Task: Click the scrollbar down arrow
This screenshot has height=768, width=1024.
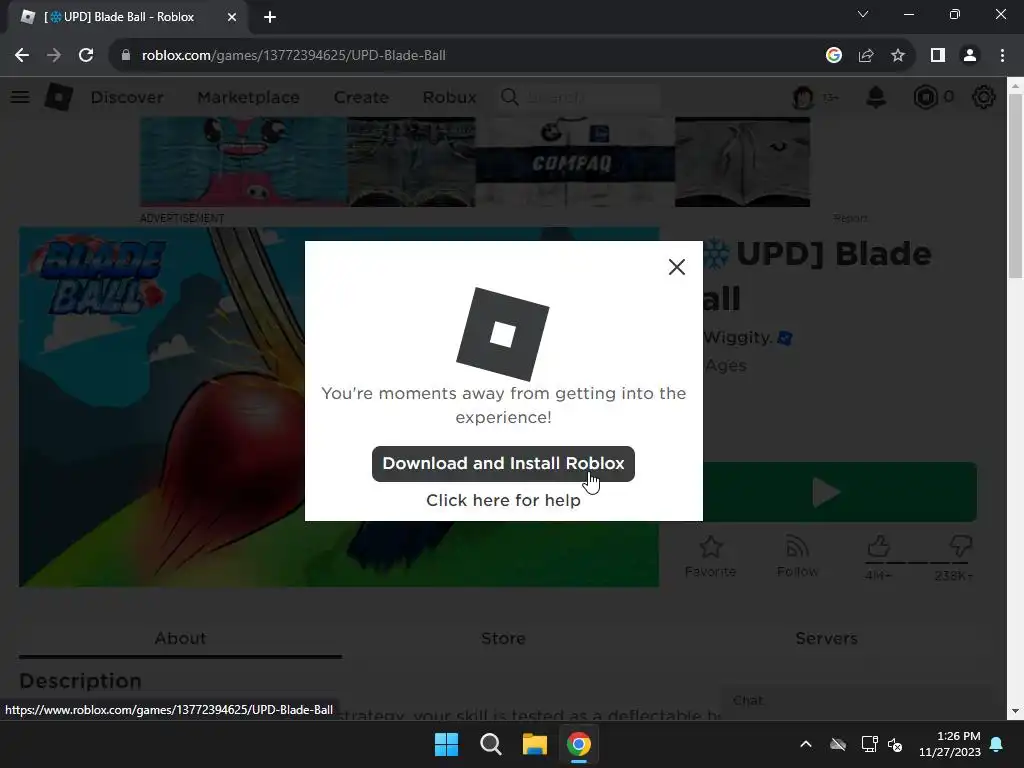Action: pyautogui.click(x=1016, y=711)
